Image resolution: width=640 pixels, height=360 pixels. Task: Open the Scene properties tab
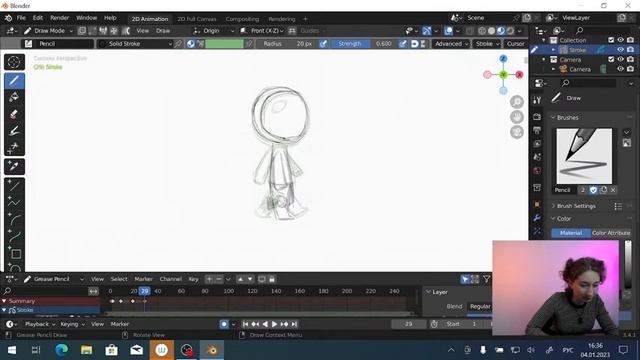coord(537,157)
